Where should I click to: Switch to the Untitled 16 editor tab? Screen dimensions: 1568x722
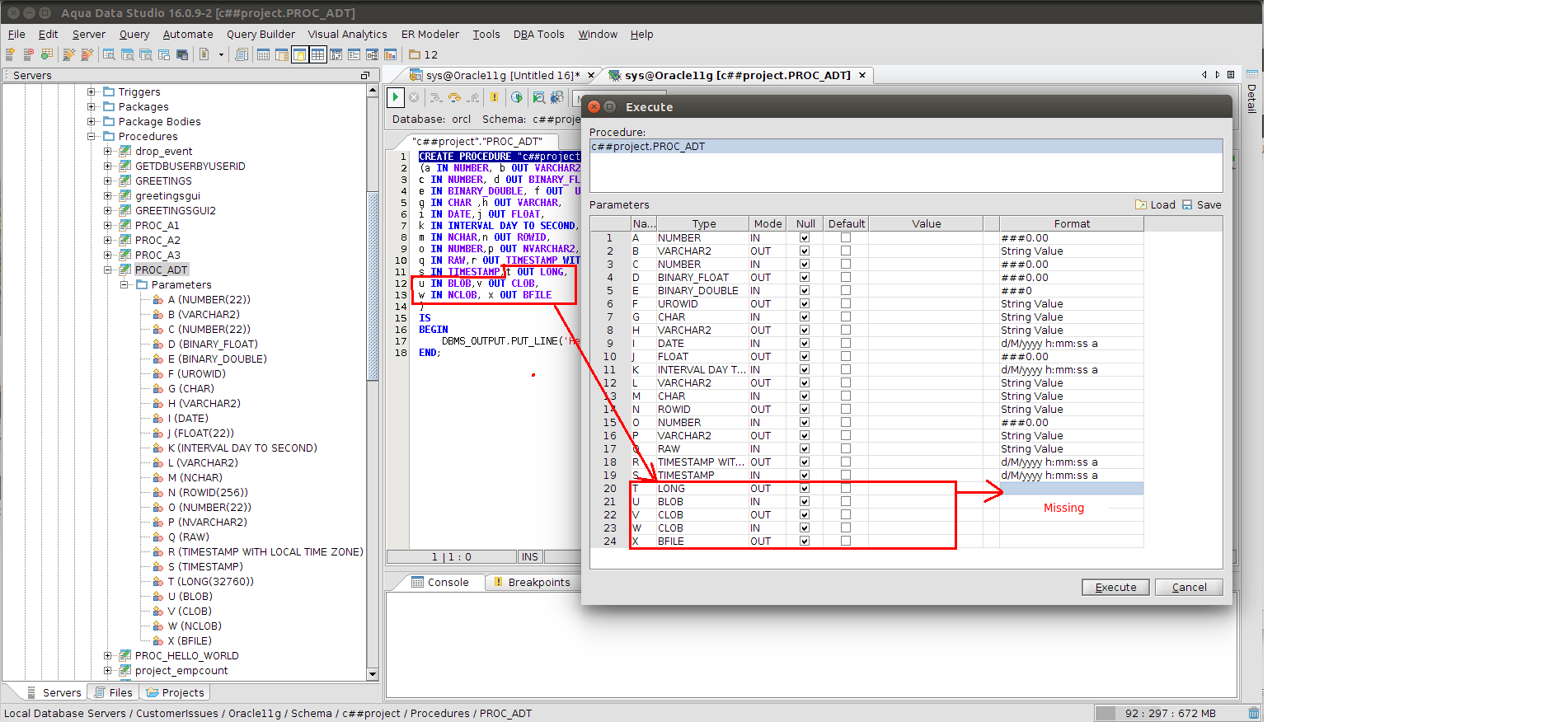[x=503, y=76]
